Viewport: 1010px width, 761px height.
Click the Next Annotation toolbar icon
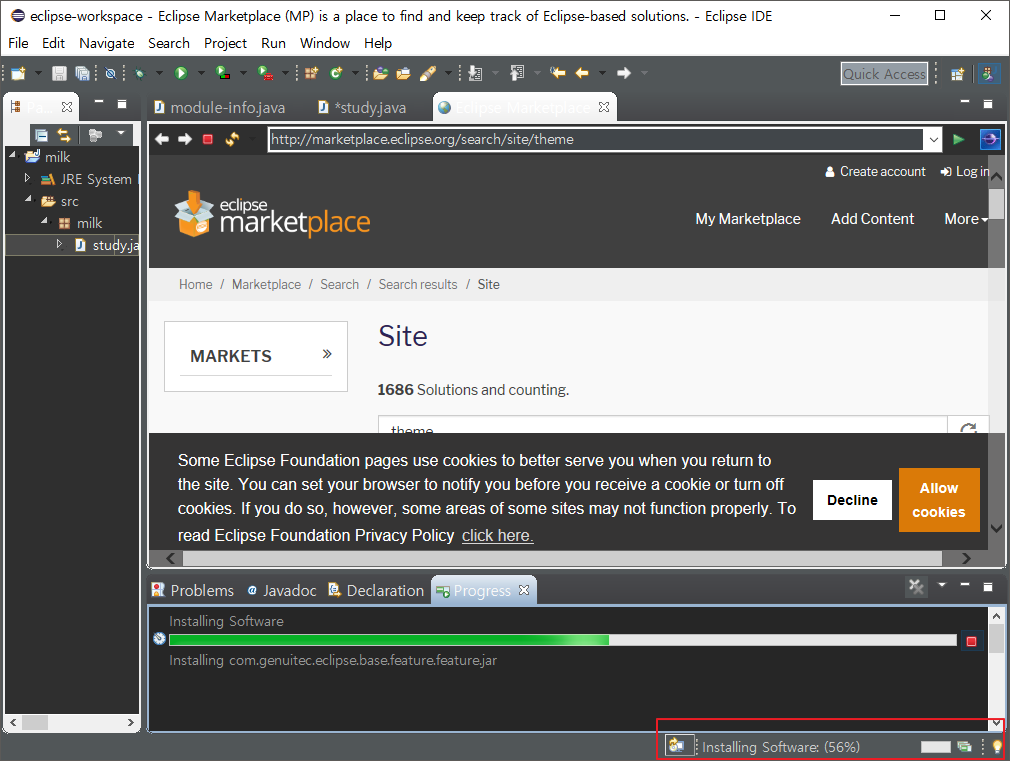pos(475,73)
